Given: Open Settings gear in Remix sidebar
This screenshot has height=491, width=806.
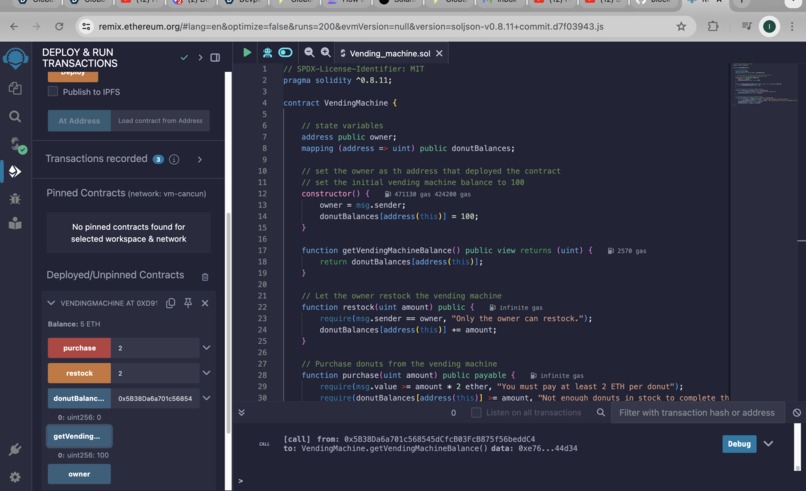Looking at the screenshot, I should pos(15,477).
